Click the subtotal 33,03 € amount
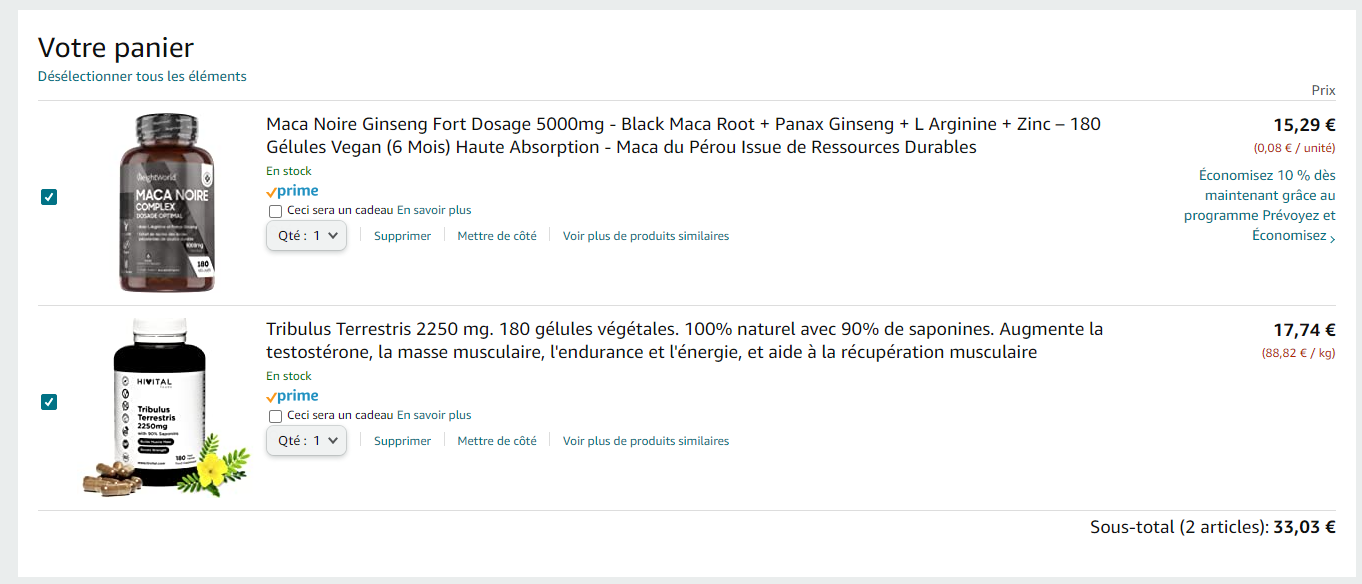The width and height of the screenshot is (1362, 584). (x=1304, y=527)
